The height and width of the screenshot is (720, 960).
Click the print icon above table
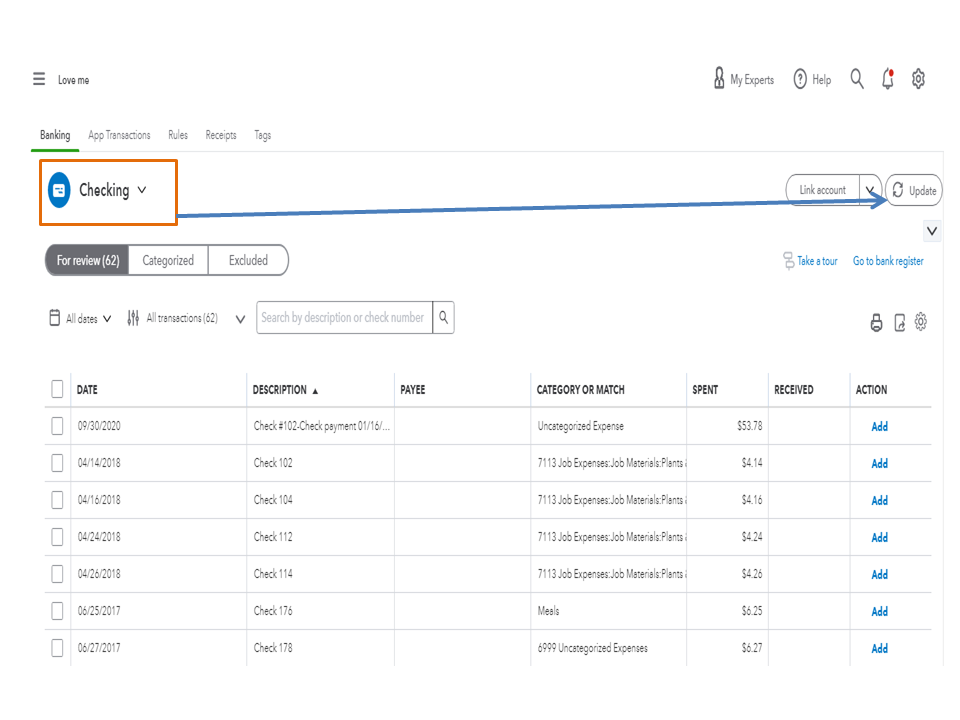(x=877, y=323)
